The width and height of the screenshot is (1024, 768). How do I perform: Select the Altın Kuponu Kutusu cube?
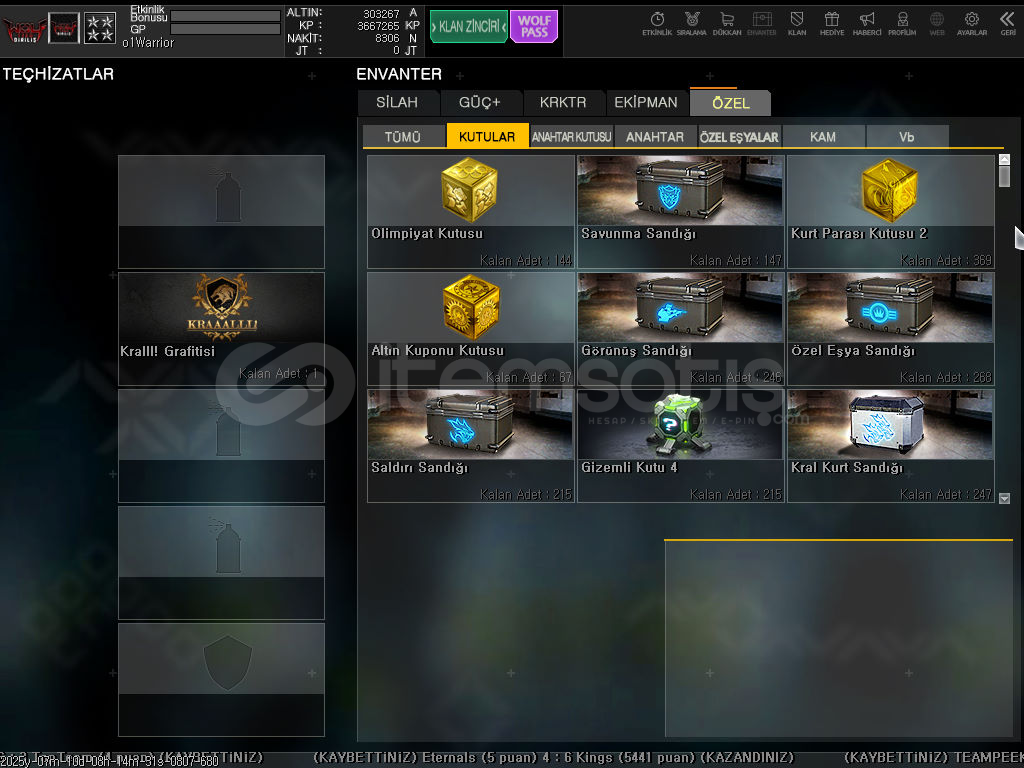click(471, 328)
